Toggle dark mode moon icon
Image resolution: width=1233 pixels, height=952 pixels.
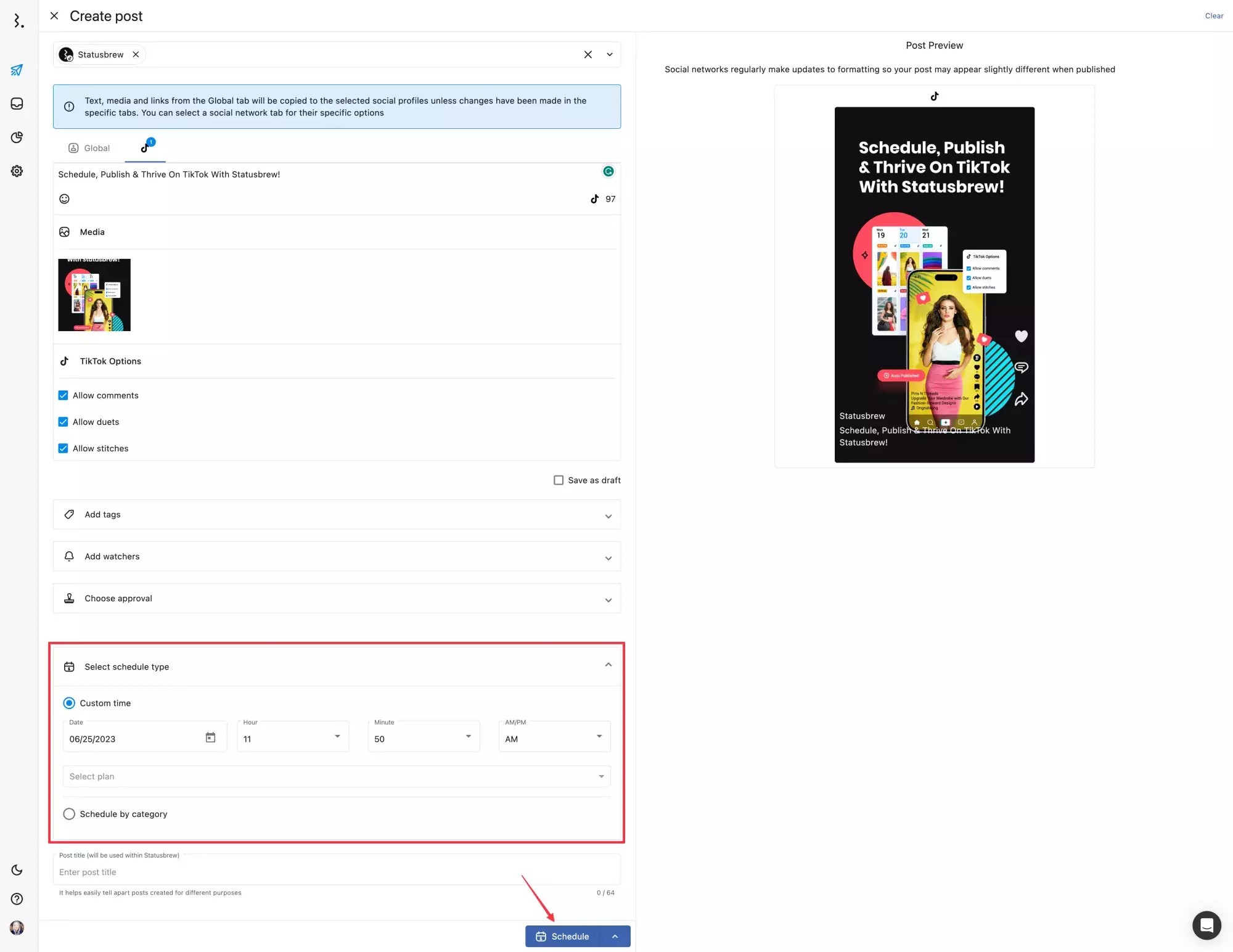tap(17, 870)
